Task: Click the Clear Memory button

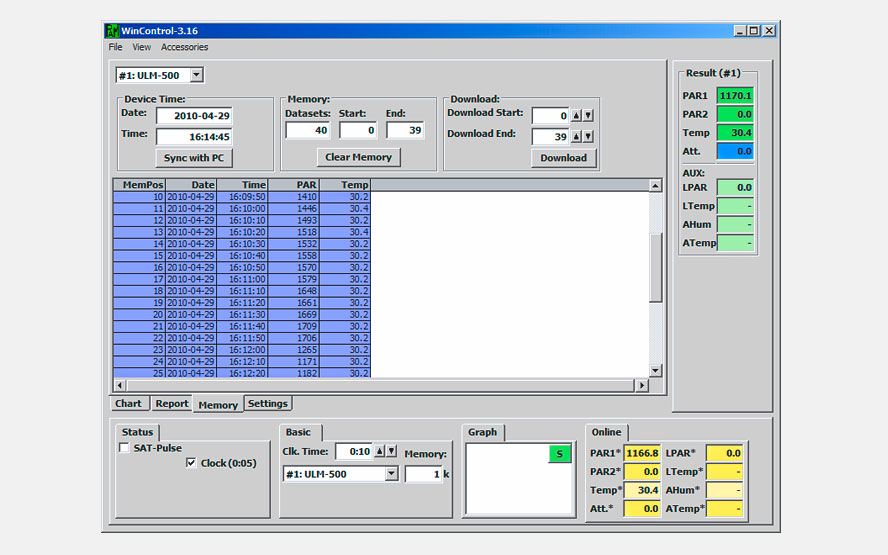Action: (358, 157)
